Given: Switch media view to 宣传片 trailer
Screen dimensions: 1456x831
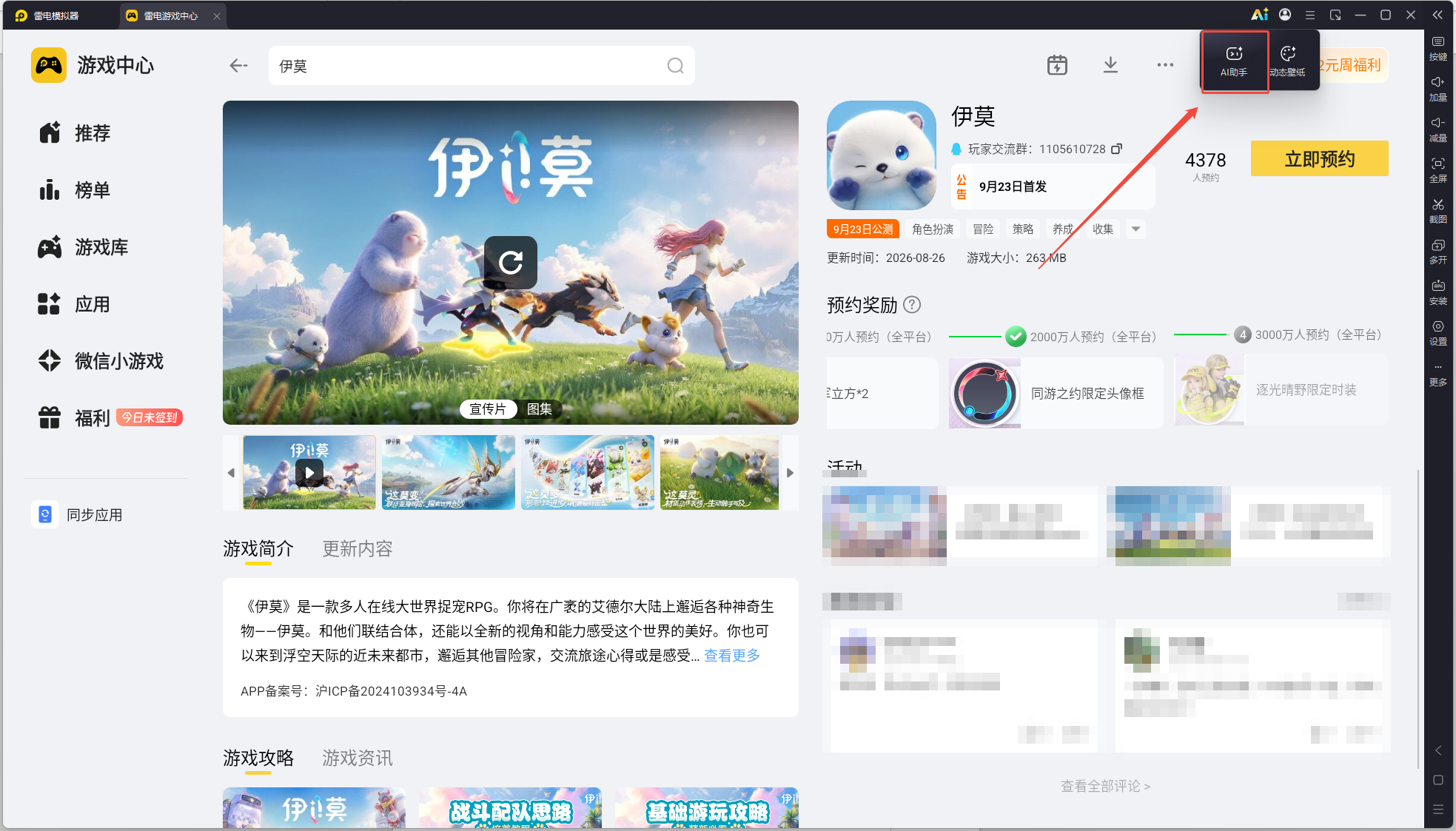Looking at the screenshot, I should [488, 409].
